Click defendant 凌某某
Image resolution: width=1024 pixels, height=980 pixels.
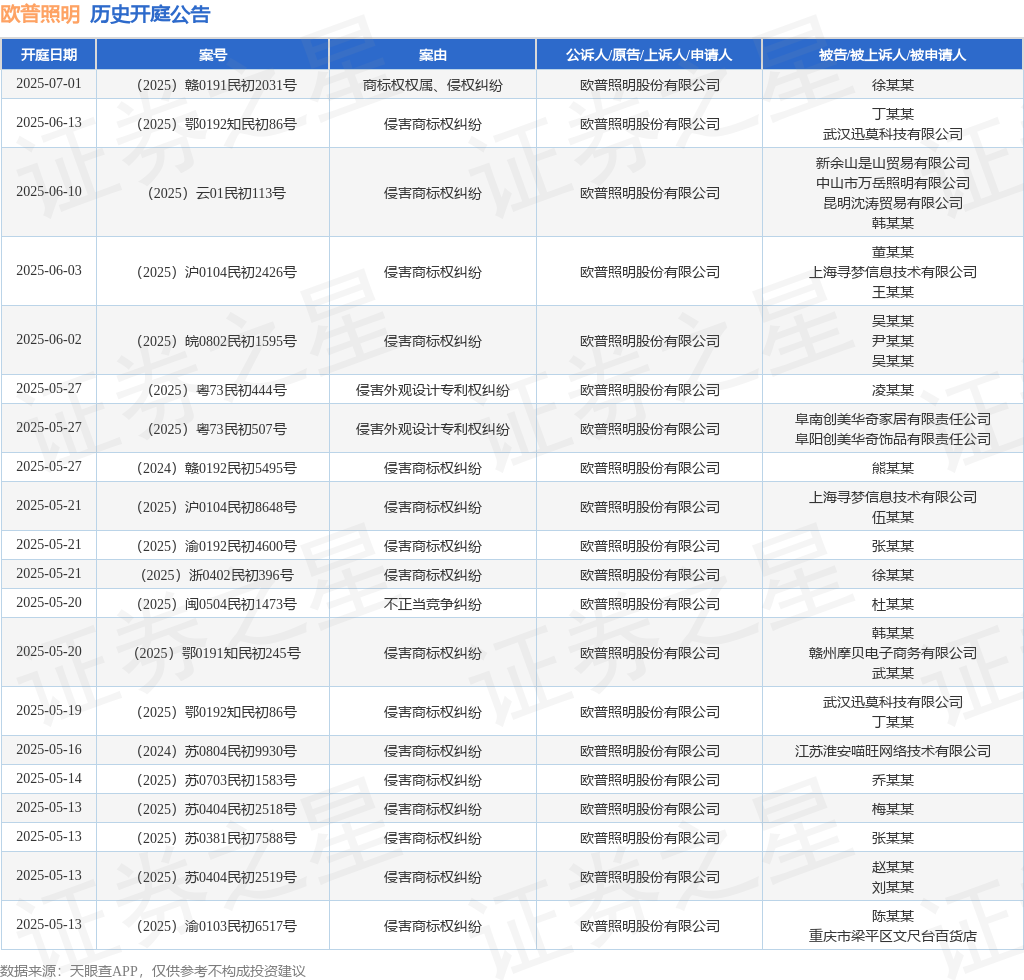(x=892, y=390)
